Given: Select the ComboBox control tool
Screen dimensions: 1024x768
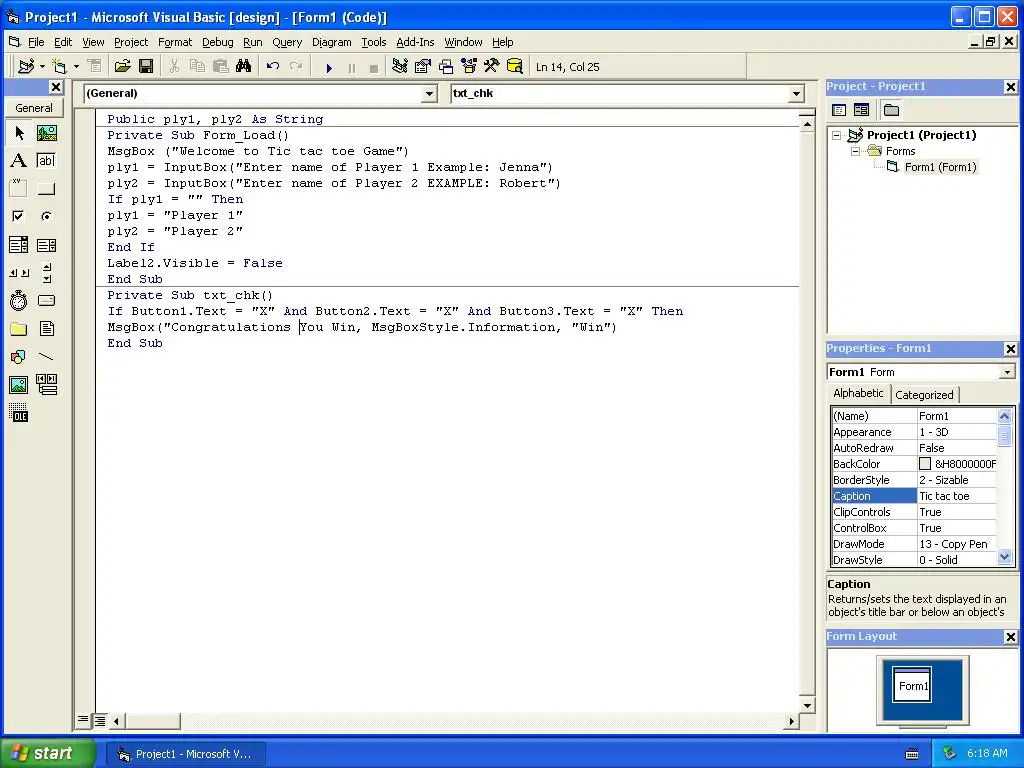Looking at the screenshot, I should click(19, 245).
